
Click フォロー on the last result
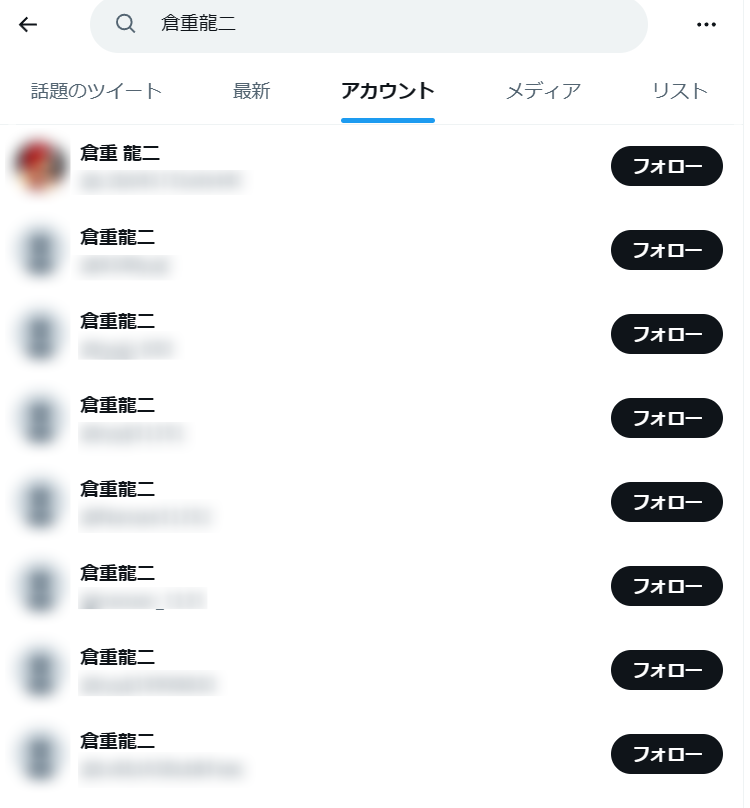(666, 754)
